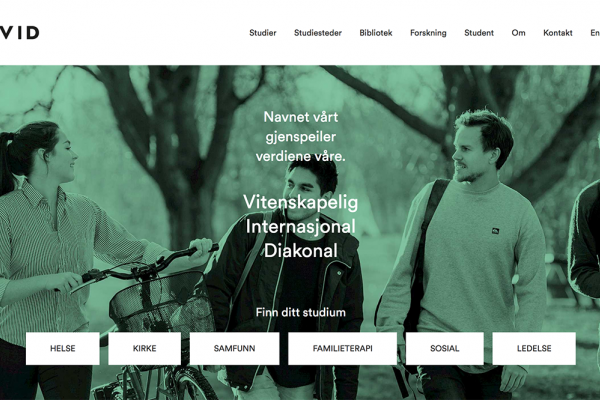The image size is (600, 400).
Task: Open the Studier menu item
Action: pyautogui.click(x=262, y=33)
